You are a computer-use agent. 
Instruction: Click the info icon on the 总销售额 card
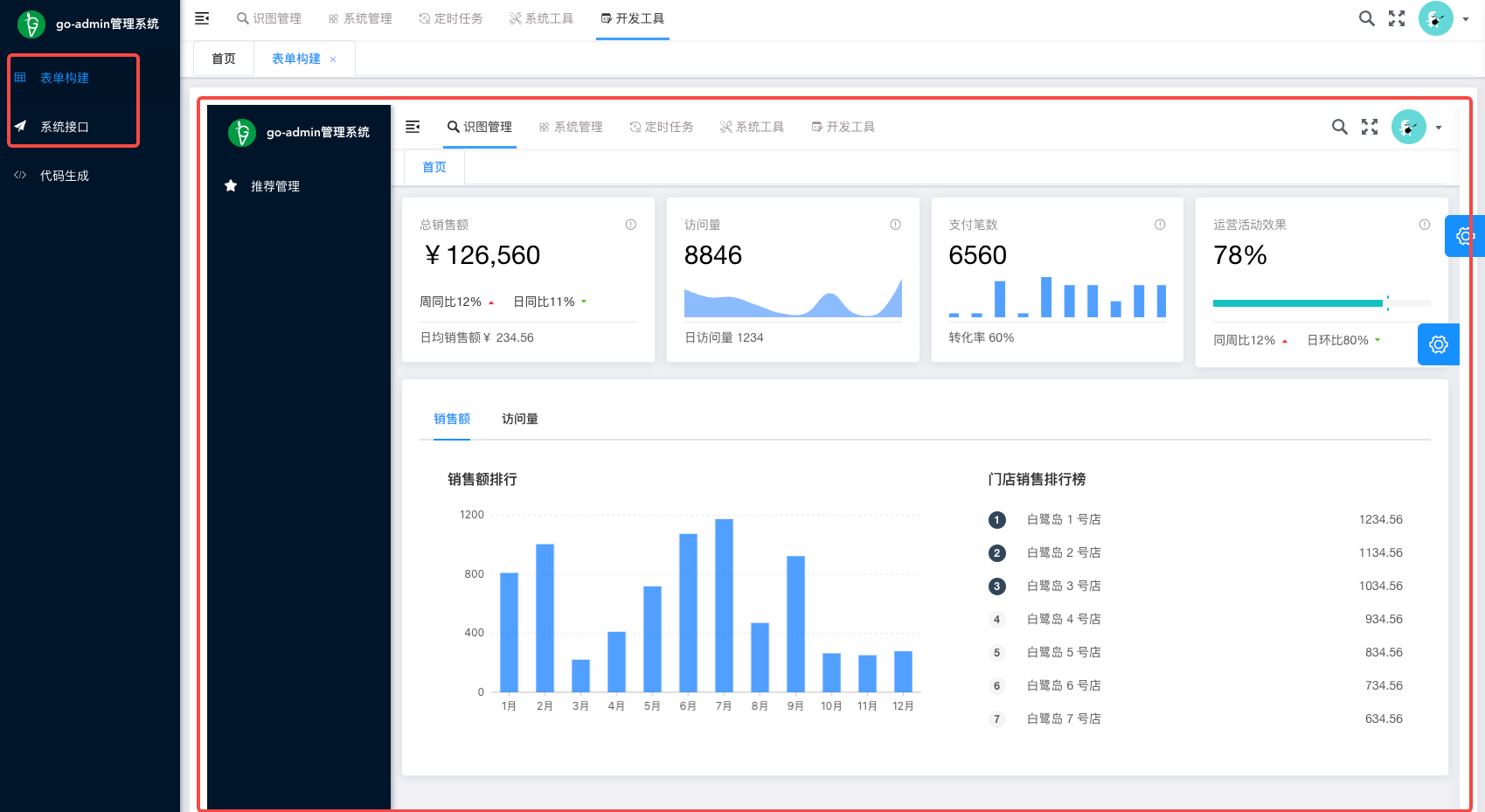pos(630,225)
